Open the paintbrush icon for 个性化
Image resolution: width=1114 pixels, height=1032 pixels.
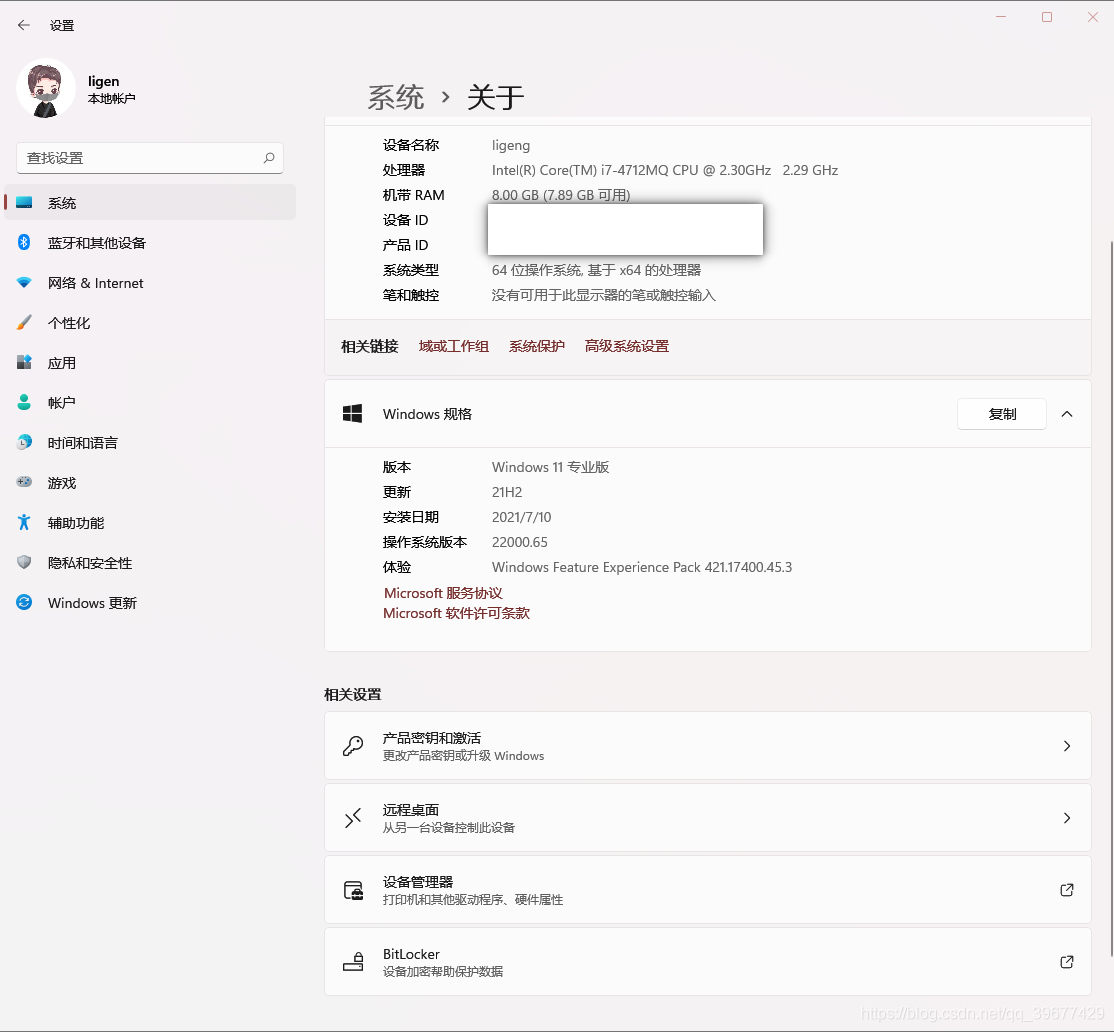[x=24, y=322]
